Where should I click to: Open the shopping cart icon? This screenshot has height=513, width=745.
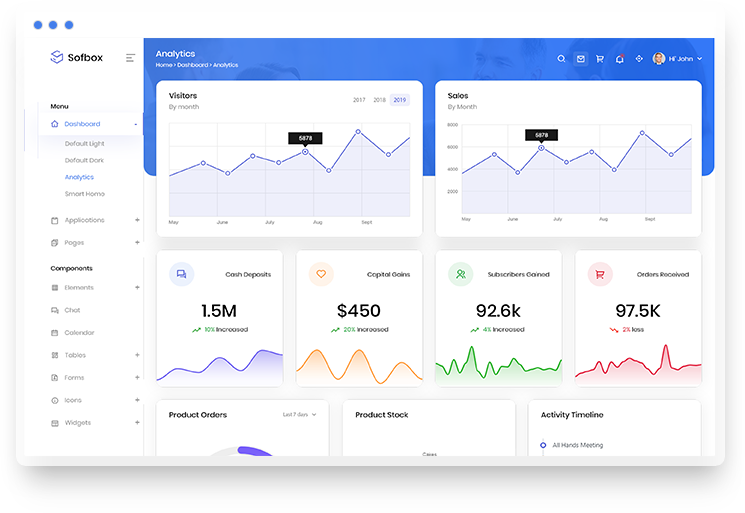[x=600, y=59]
